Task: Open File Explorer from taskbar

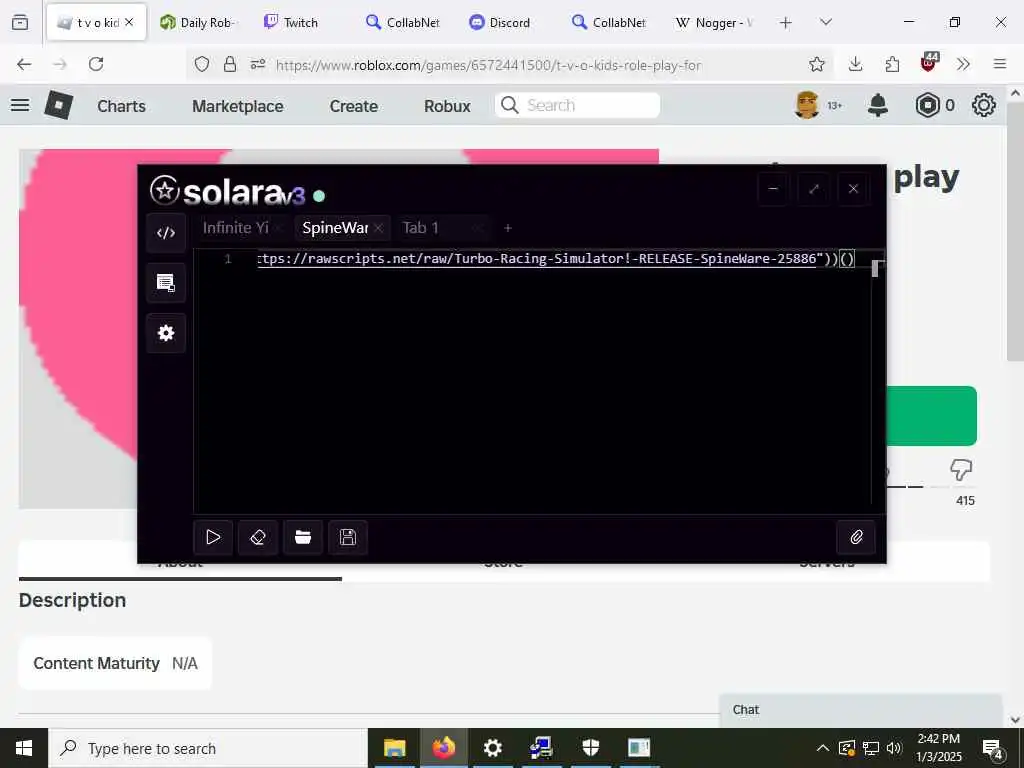Action: (394, 748)
